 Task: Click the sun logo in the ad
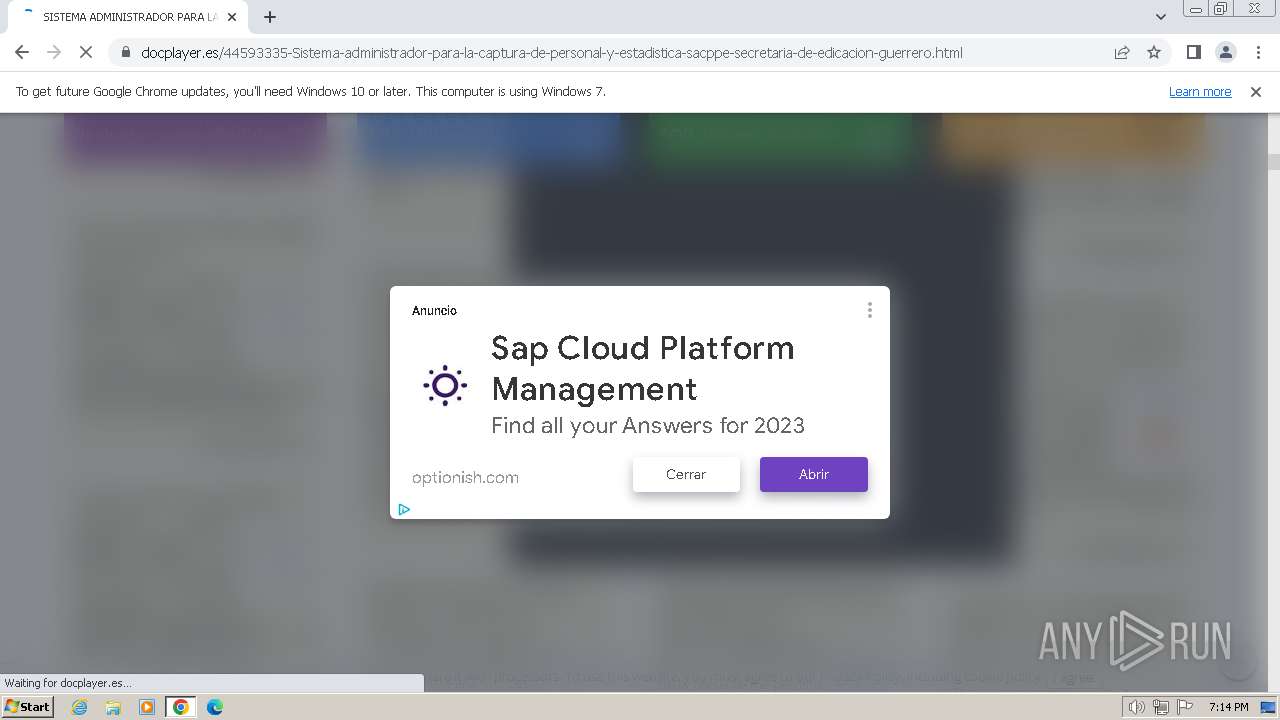[x=445, y=385]
